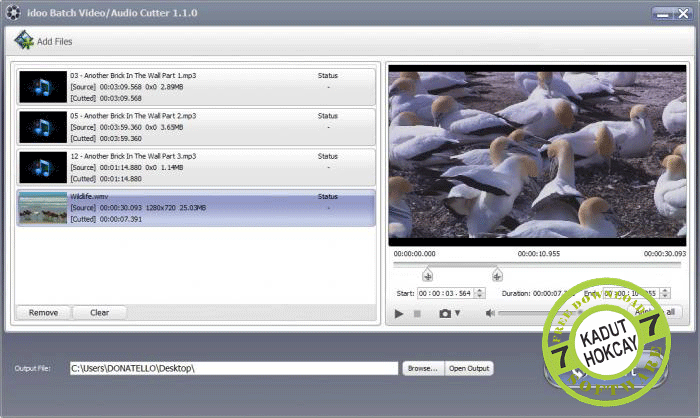700x418 pixels.
Task: Click the 1280x720 resolution text
Action: [x=160, y=208]
